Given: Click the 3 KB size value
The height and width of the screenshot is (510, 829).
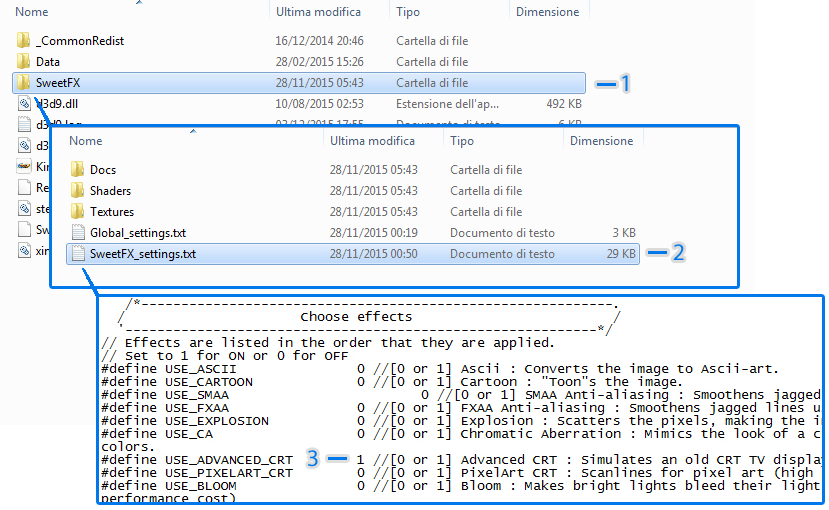Looking at the screenshot, I should 624,233.
